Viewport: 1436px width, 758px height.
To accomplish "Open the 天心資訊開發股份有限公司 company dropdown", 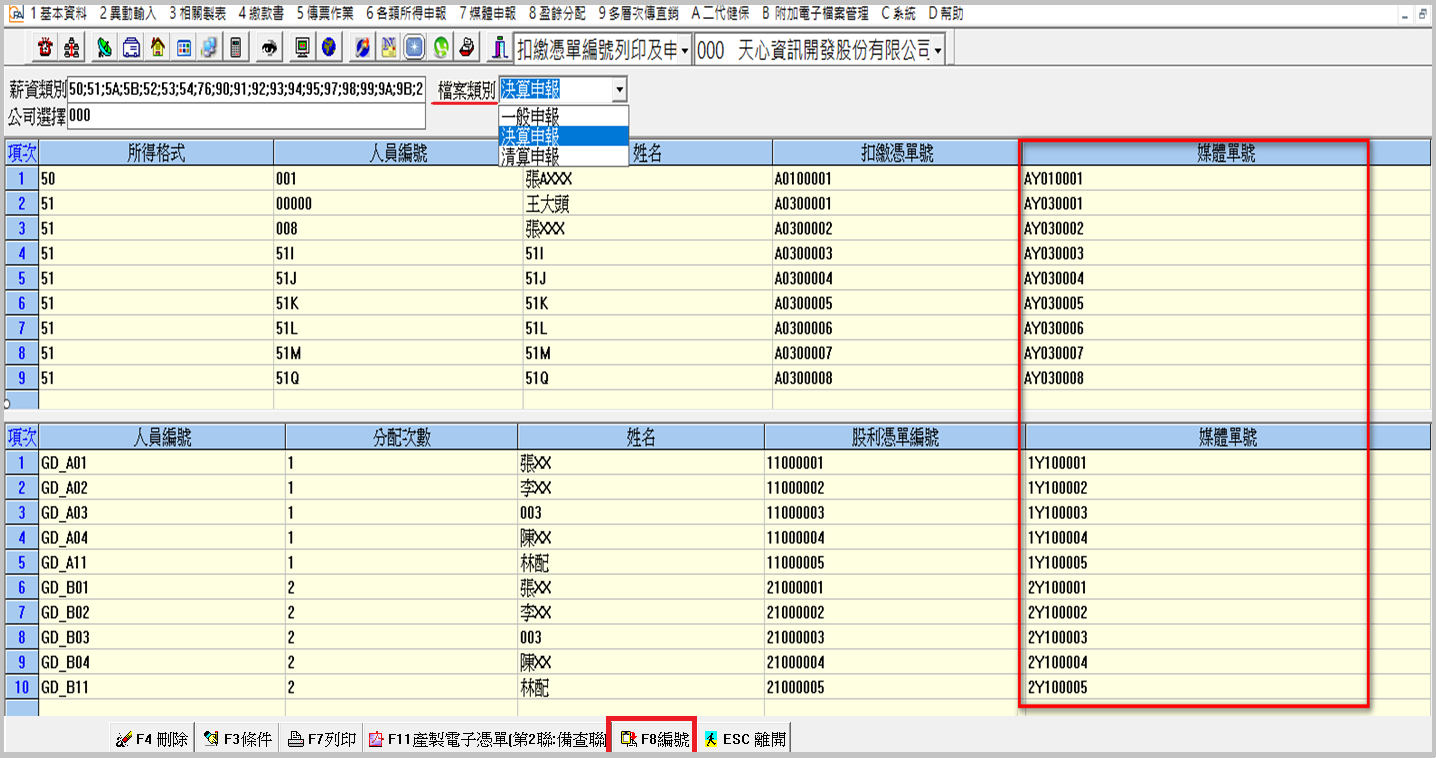I will coord(937,50).
